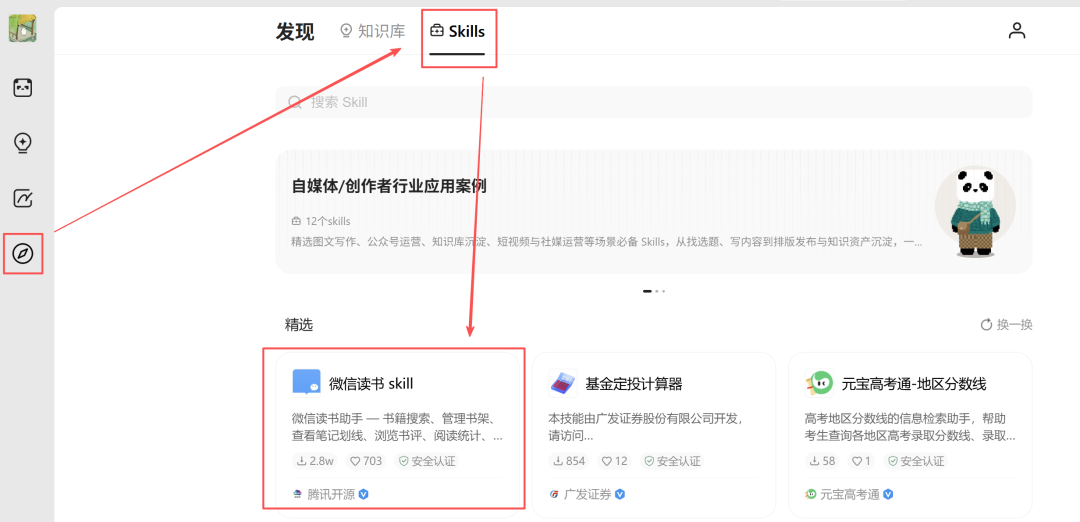The image size is (1080, 522).
Task: Open the user avatar in the sidebar
Action: (22, 28)
